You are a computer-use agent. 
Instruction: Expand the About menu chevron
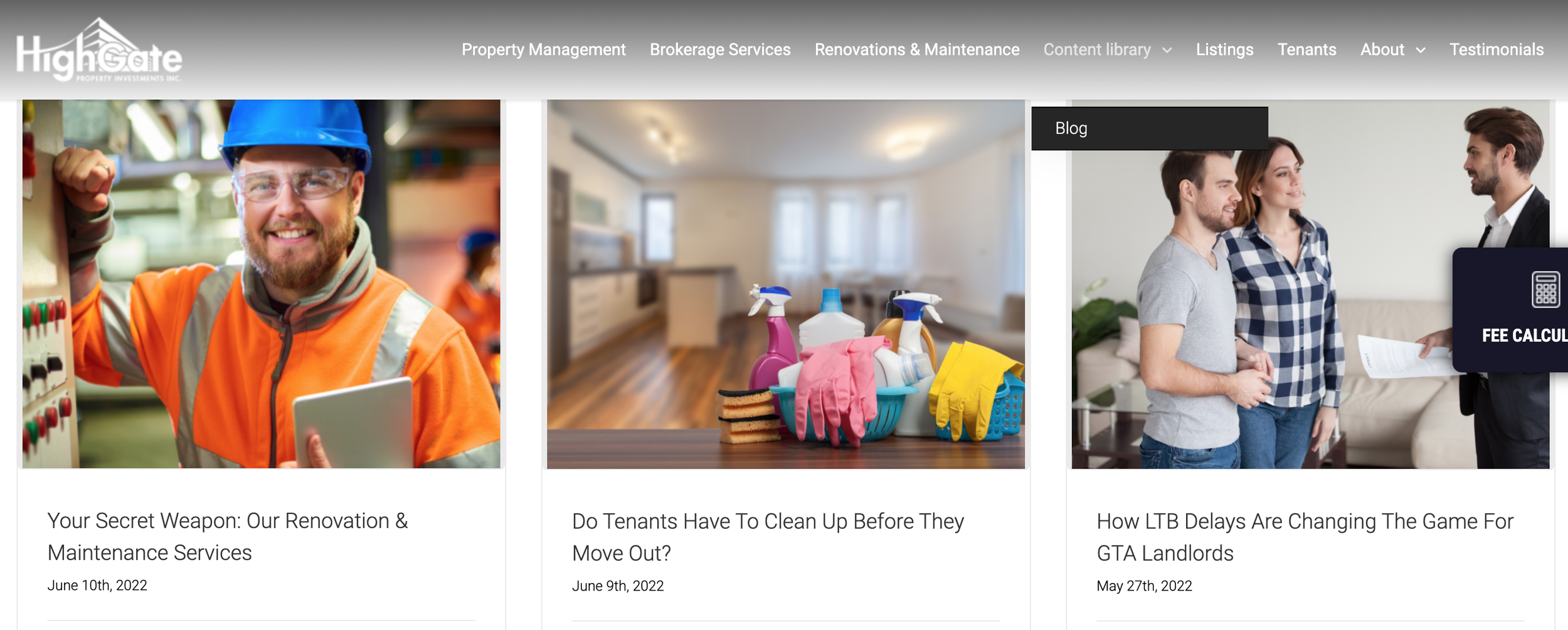click(x=1421, y=50)
